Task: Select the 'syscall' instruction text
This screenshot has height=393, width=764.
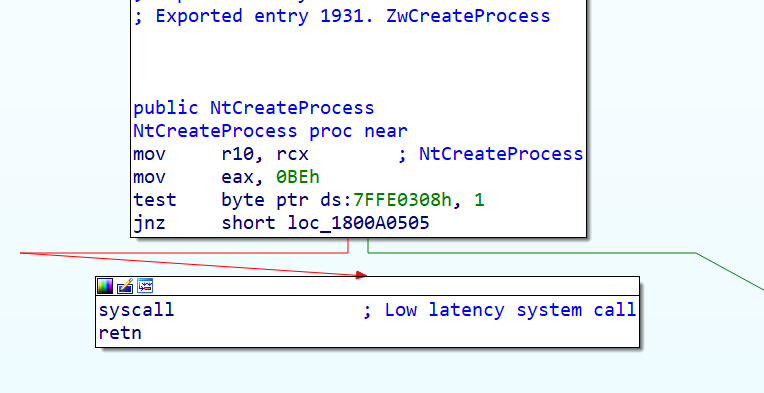Action: coord(136,310)
